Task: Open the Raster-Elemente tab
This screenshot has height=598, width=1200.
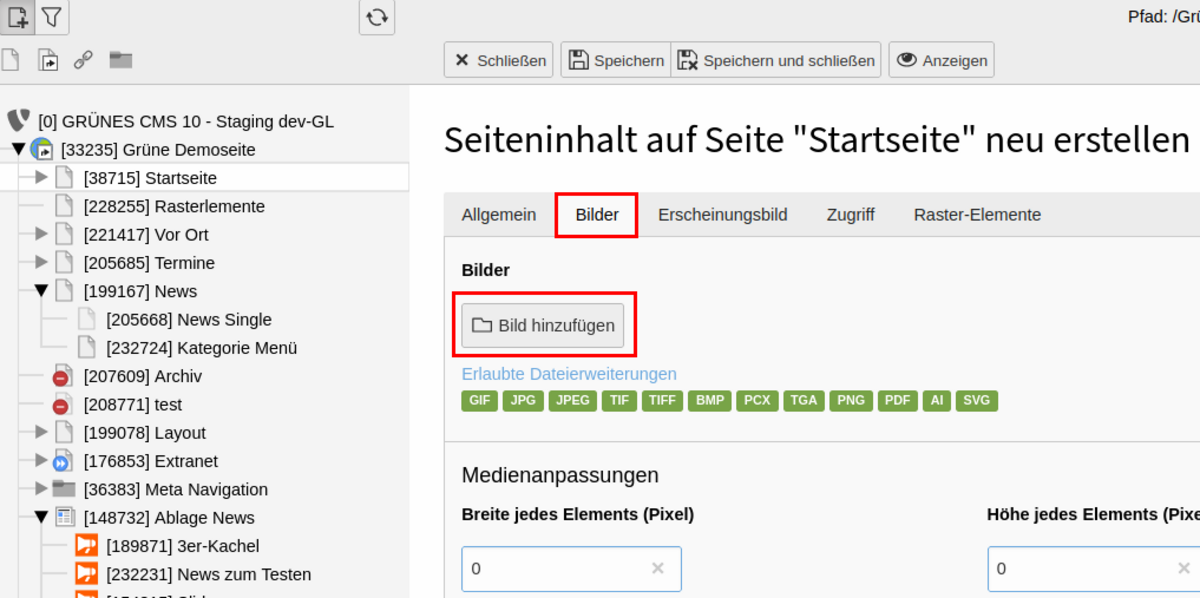Action: click(977, 214)
